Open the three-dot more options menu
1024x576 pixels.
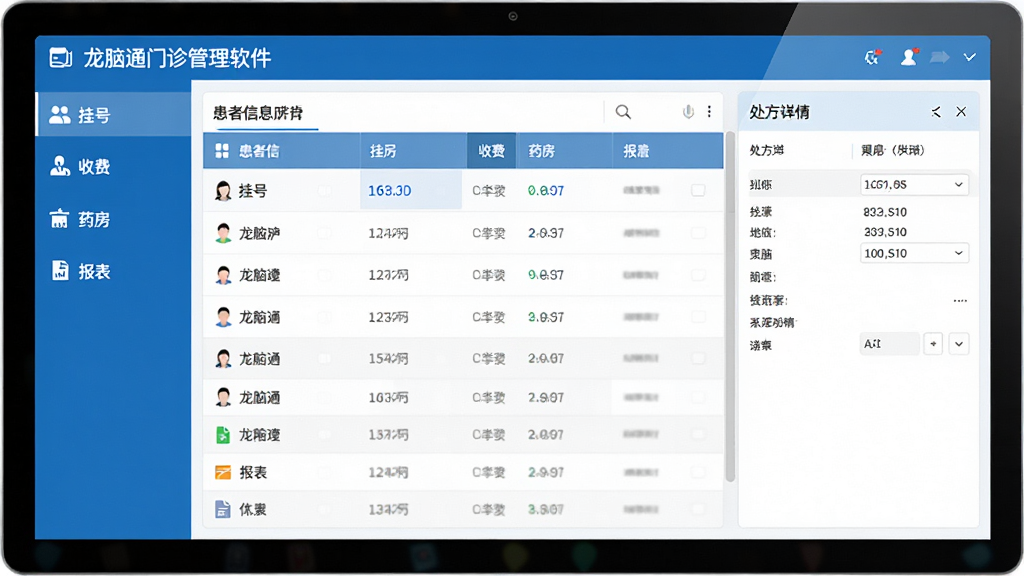coord(709,112)
